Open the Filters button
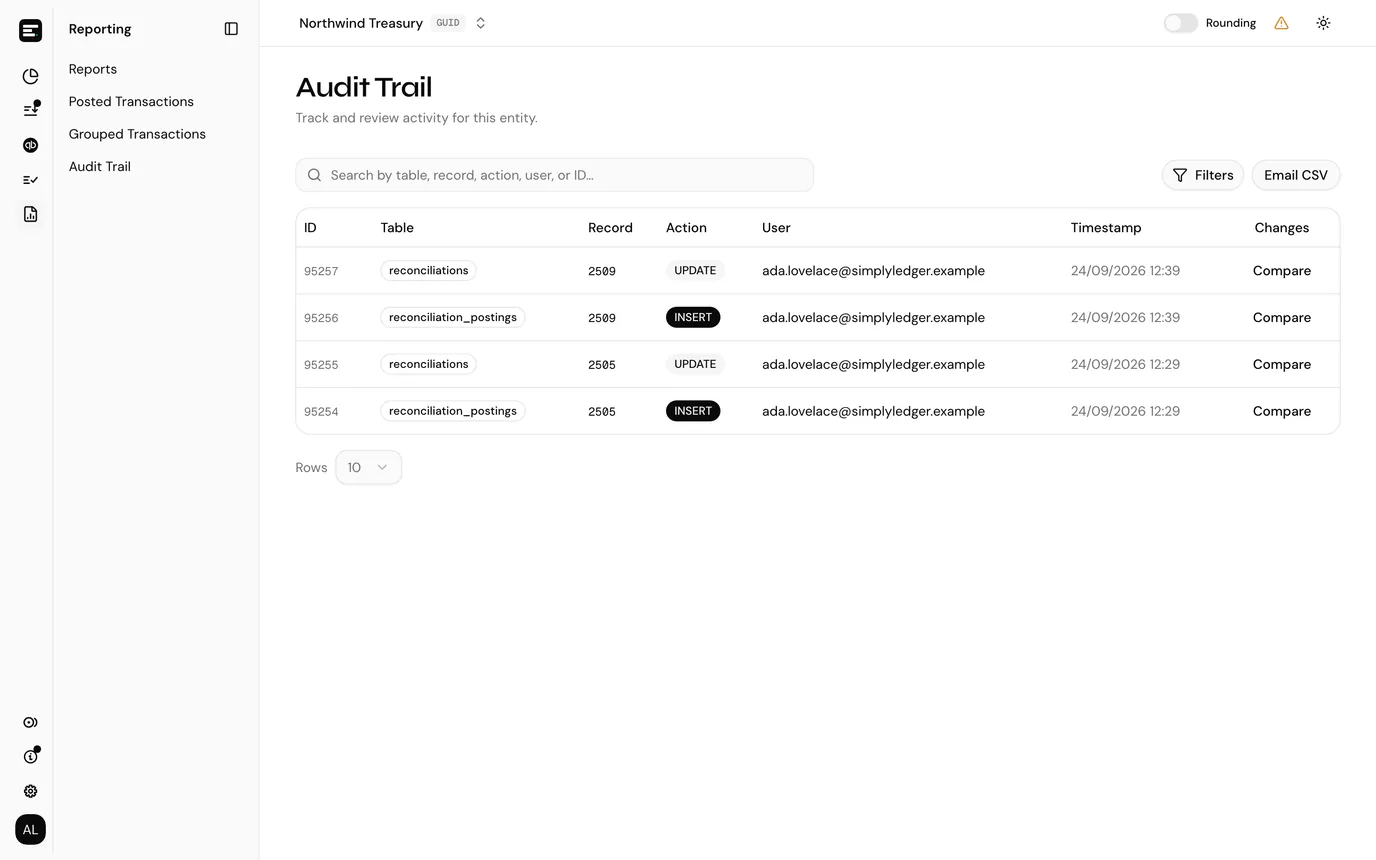1376x860 pixels. [1203, 175]
